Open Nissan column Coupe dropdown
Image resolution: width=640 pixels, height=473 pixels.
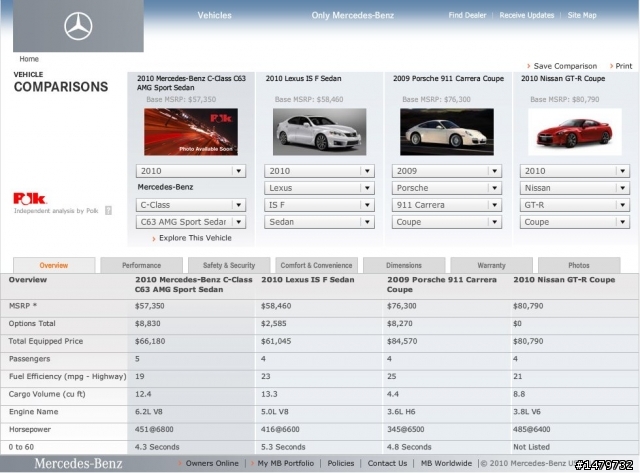coord(575,222)
